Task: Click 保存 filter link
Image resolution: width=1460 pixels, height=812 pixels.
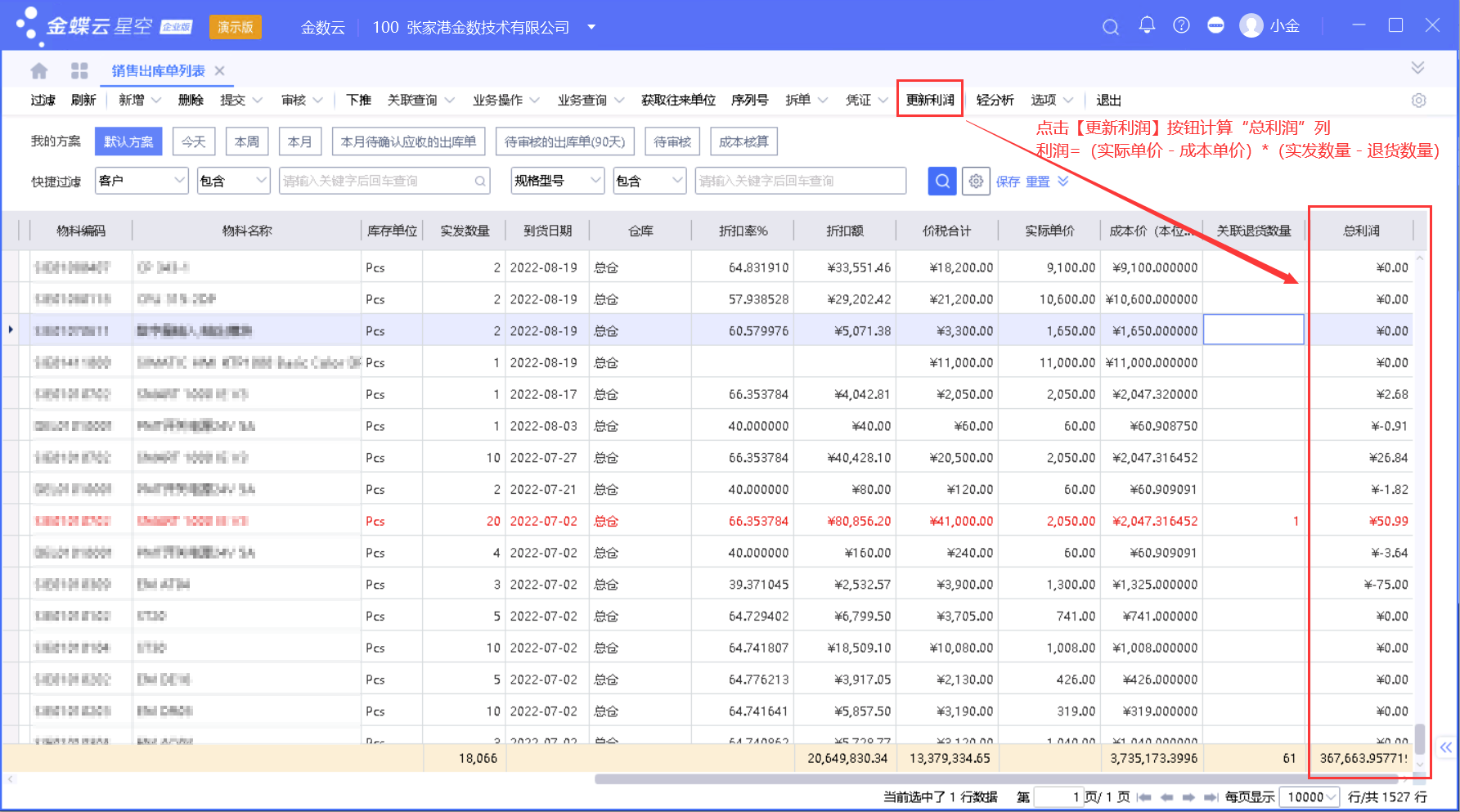Action: 1008,182
